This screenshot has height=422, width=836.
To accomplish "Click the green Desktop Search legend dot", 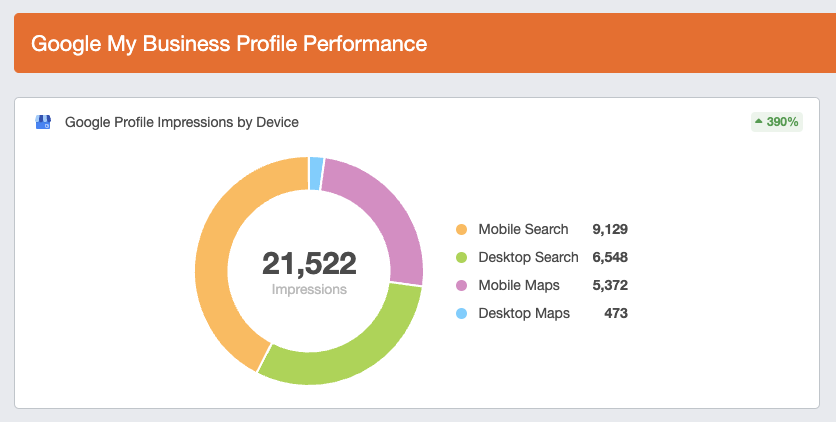I will click(461, 258).
